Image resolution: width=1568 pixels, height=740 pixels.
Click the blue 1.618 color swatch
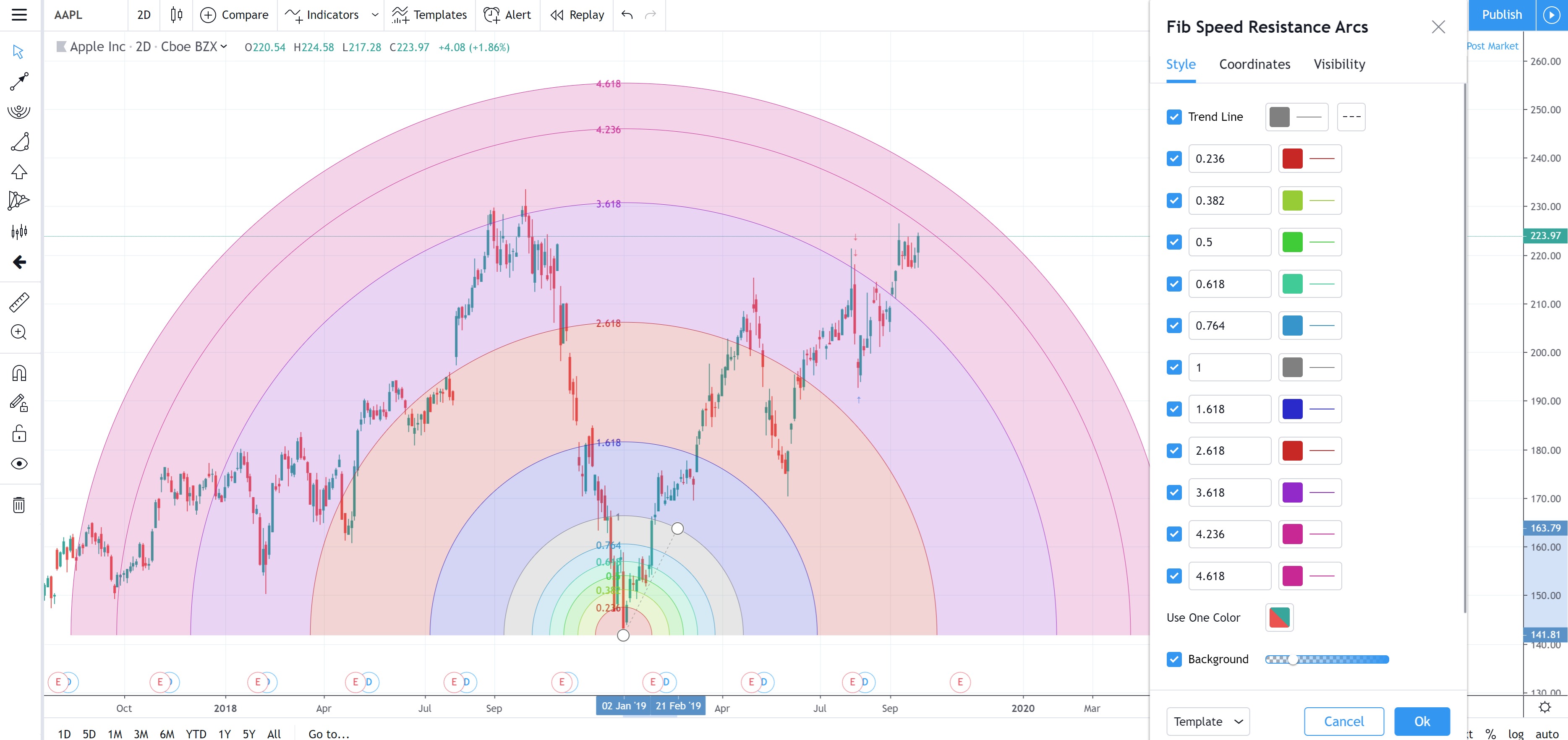click(1292, 409)
